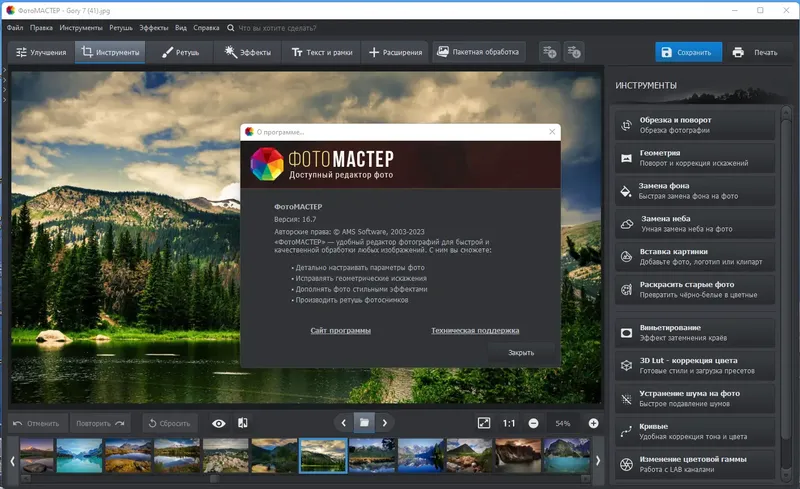Open the Виньетирование tool
Image resolution: width=800 pixels, height=489 pixels.
pyautogui.click(x=694, y=333)
